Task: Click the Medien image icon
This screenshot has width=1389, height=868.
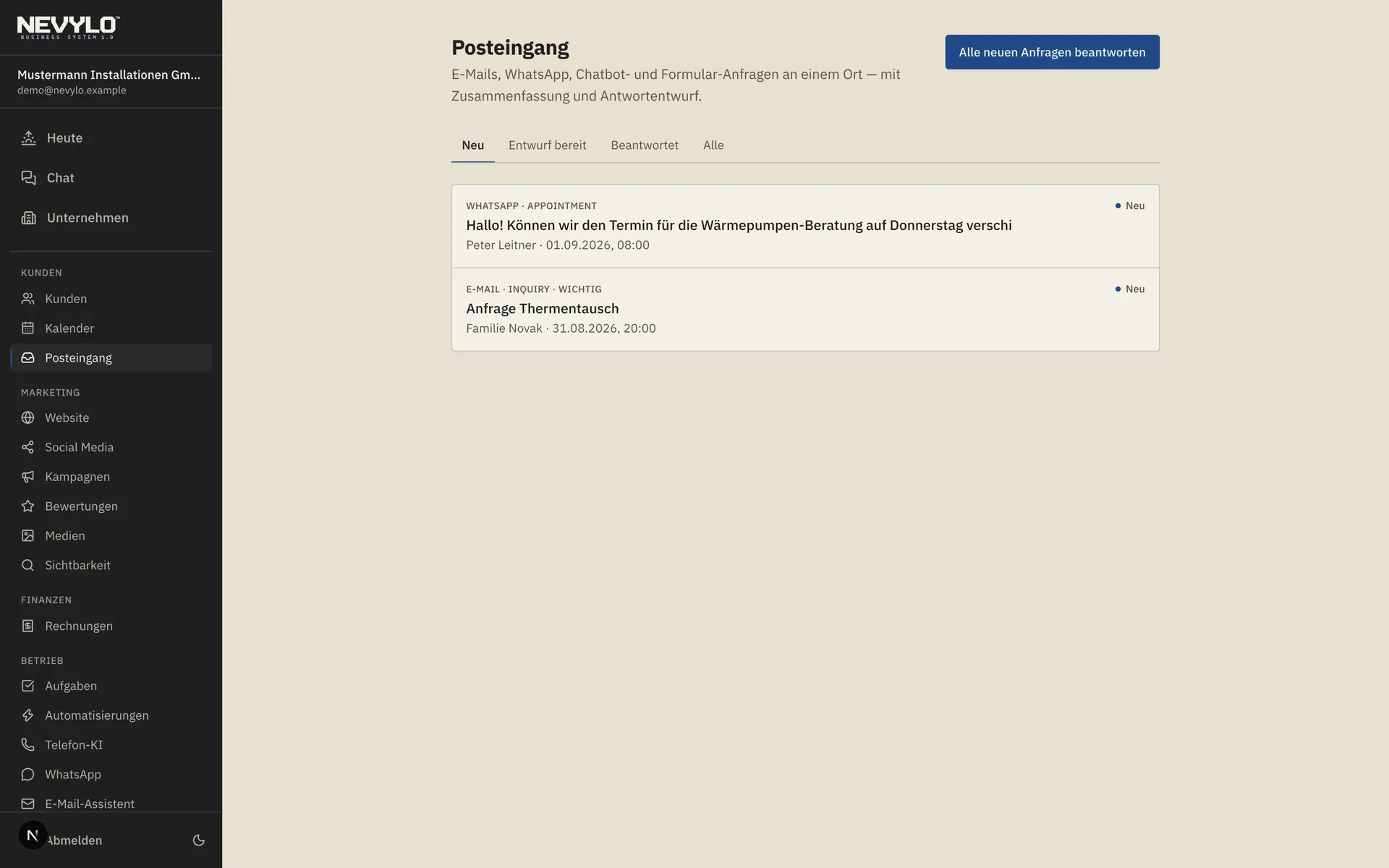Action: click(x=27, y=536)
